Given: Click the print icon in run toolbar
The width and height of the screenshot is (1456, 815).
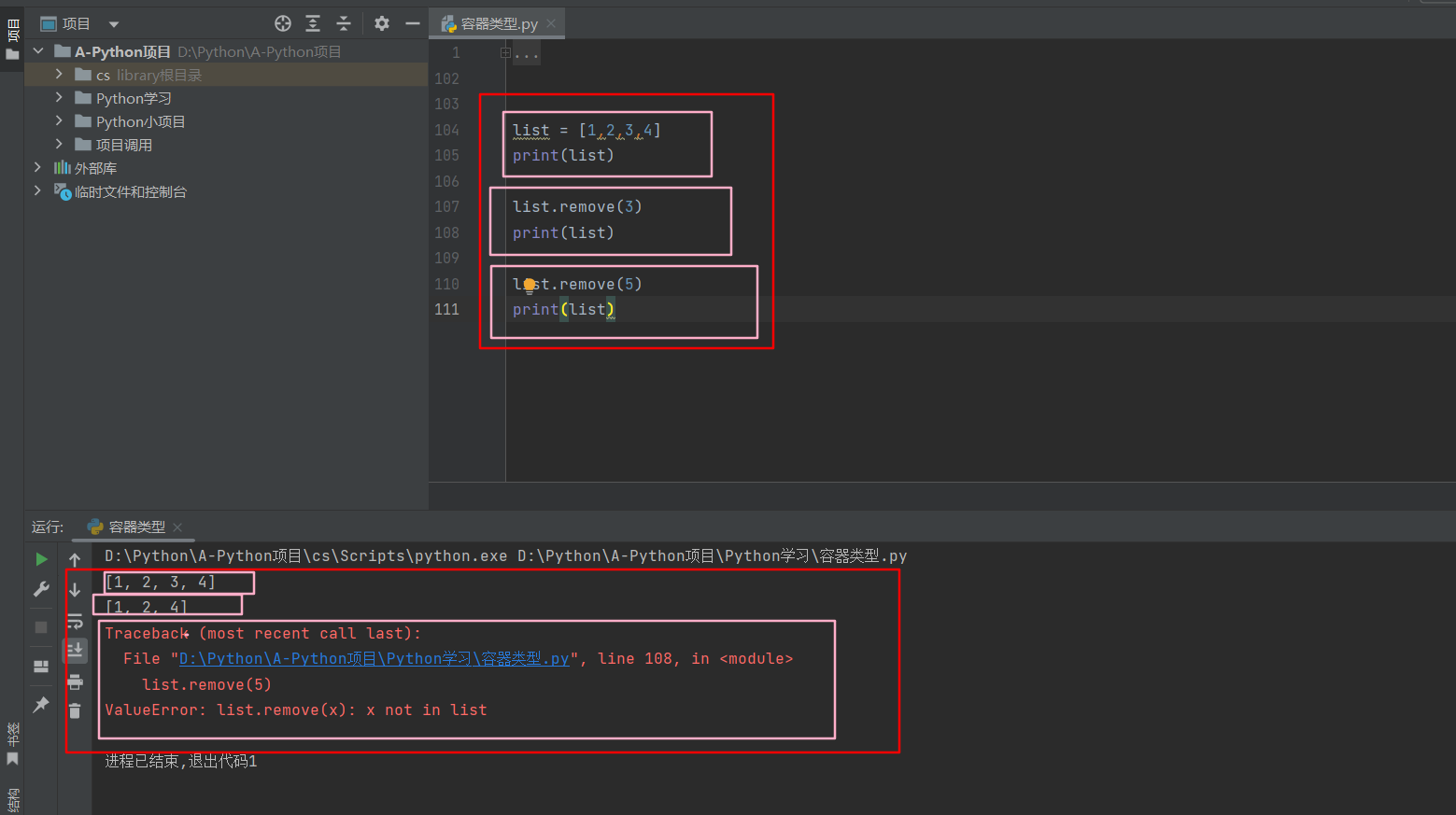Looking at the screenshot, I should [x=75, y=682].
